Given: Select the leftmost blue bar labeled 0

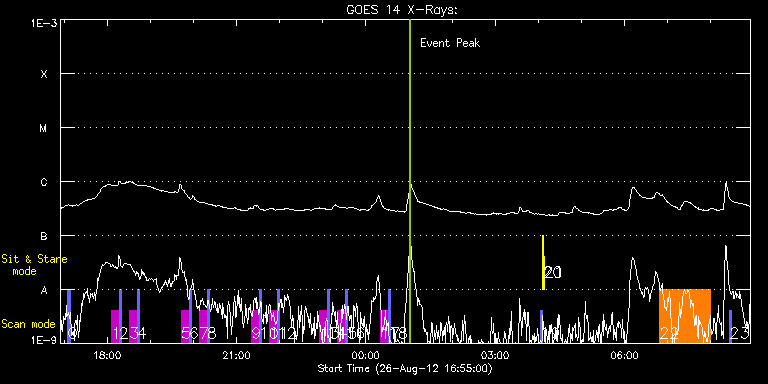Looking at the screenshot, I should click(x=69, y=315).
